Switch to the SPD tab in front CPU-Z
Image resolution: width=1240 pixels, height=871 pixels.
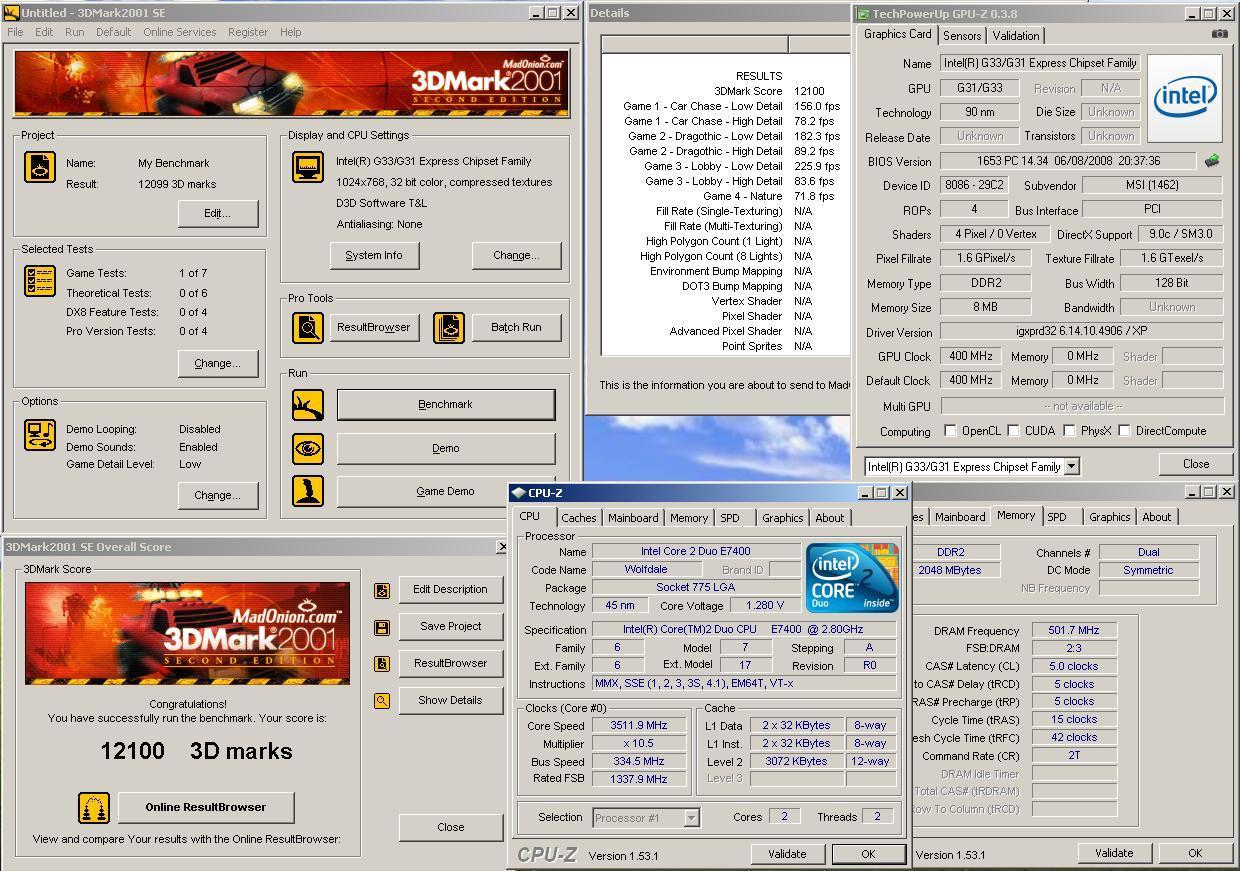pos(730,518)
